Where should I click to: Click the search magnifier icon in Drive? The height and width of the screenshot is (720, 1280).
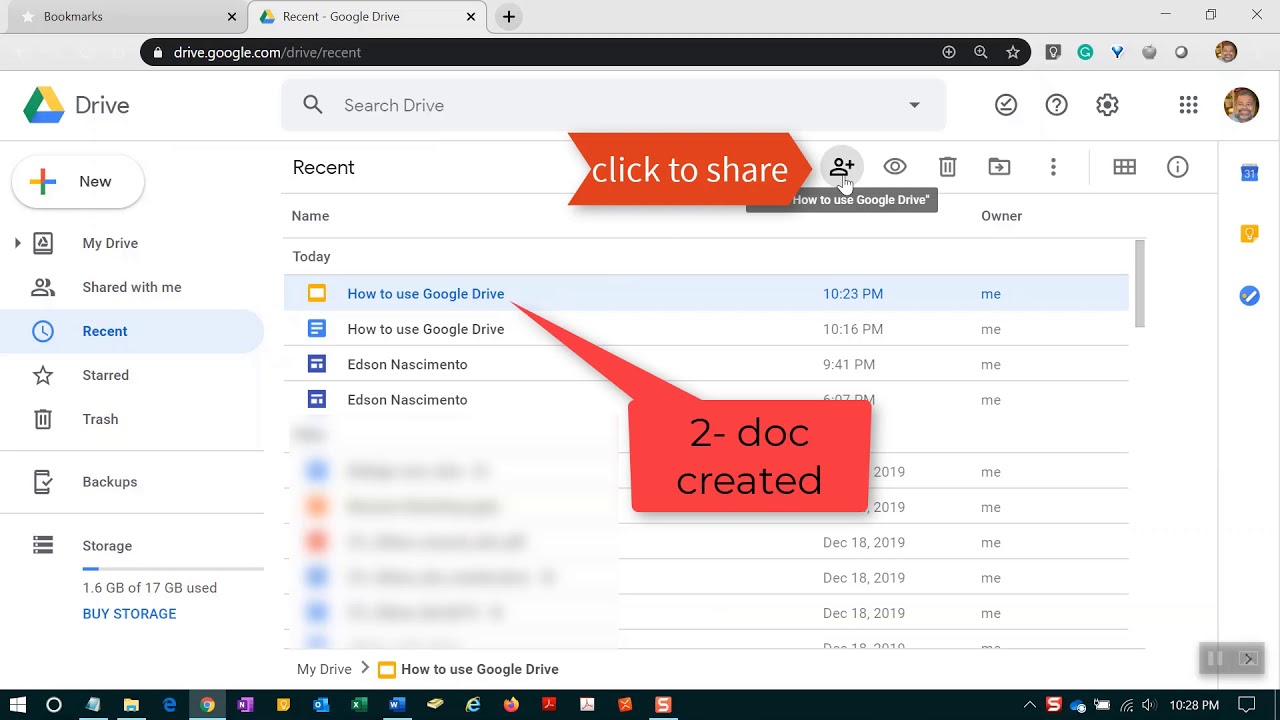313,105
